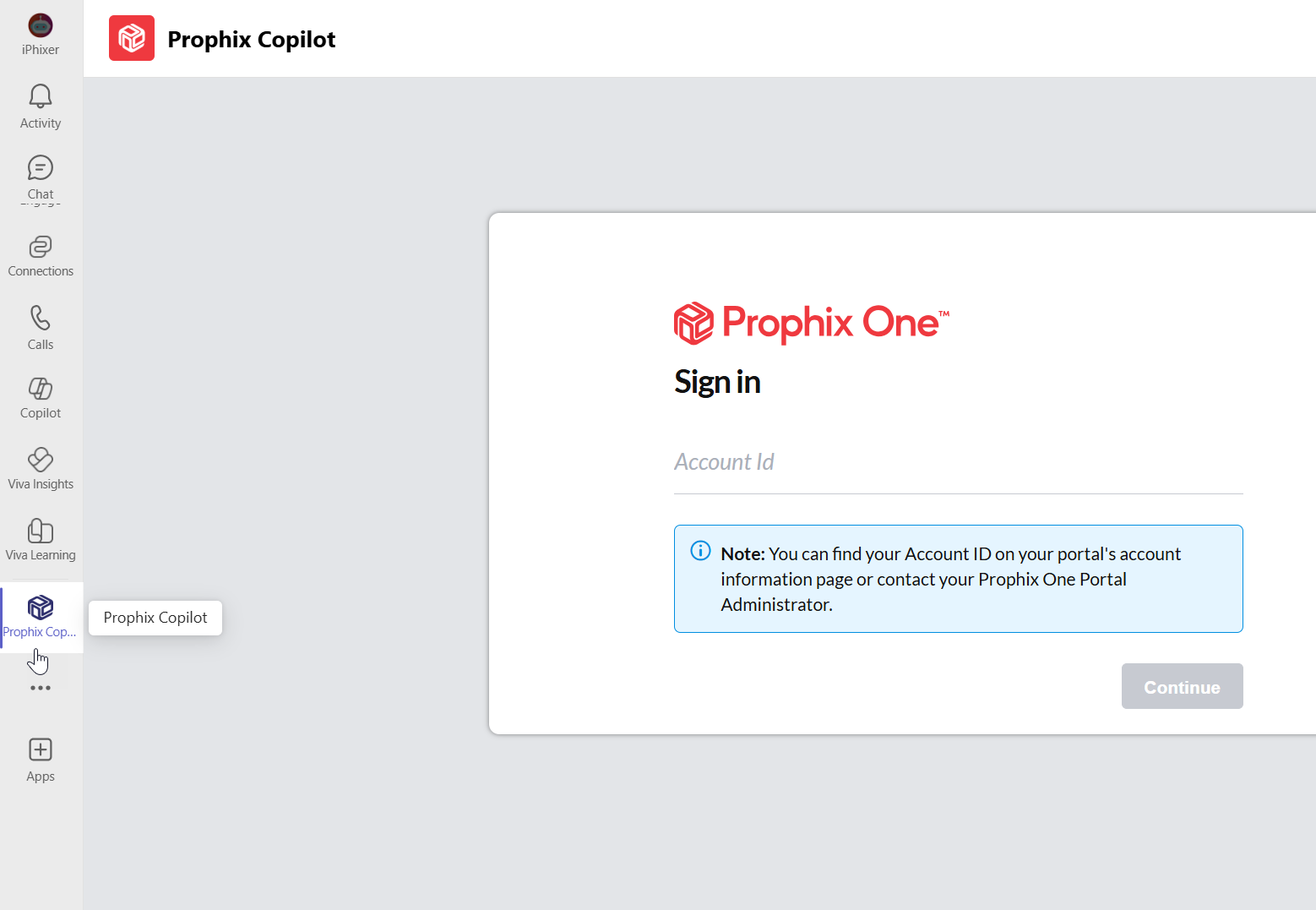Image resolution: width=1316 pixels, height=910 pixels.
Task: Open Viva Learning
Action: [41, 540]
